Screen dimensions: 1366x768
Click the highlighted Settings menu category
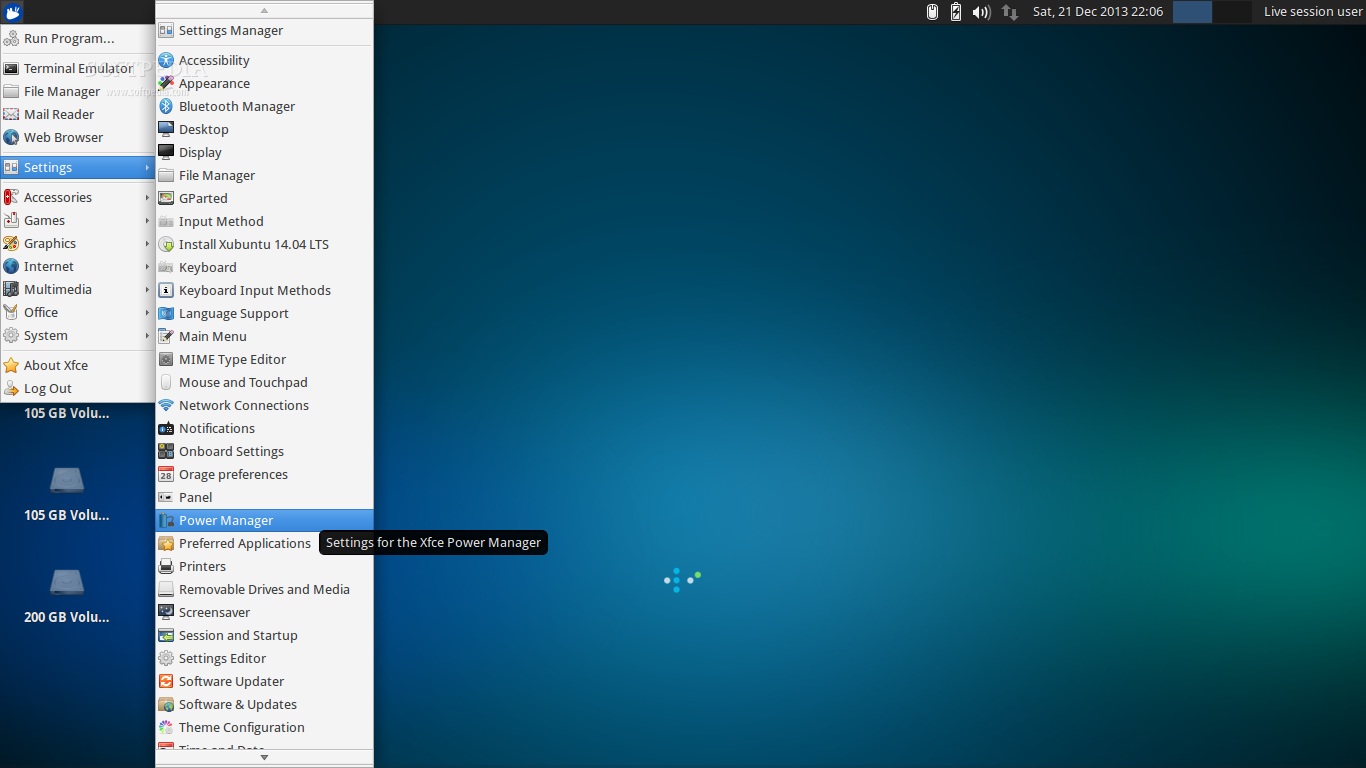(77, 167)
